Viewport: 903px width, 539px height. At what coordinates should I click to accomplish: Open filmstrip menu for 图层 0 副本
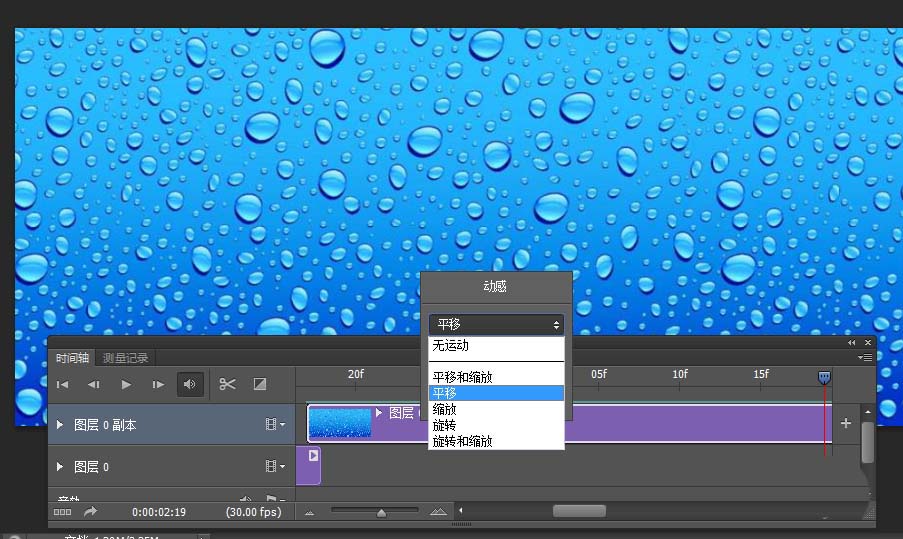coord(275,424)
